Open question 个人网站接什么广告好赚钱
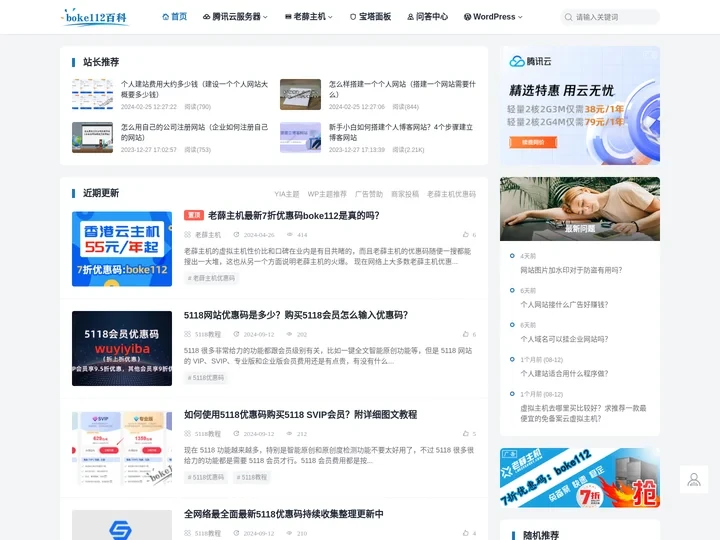Viewport: 720px width, 540px height. [564, 304]
